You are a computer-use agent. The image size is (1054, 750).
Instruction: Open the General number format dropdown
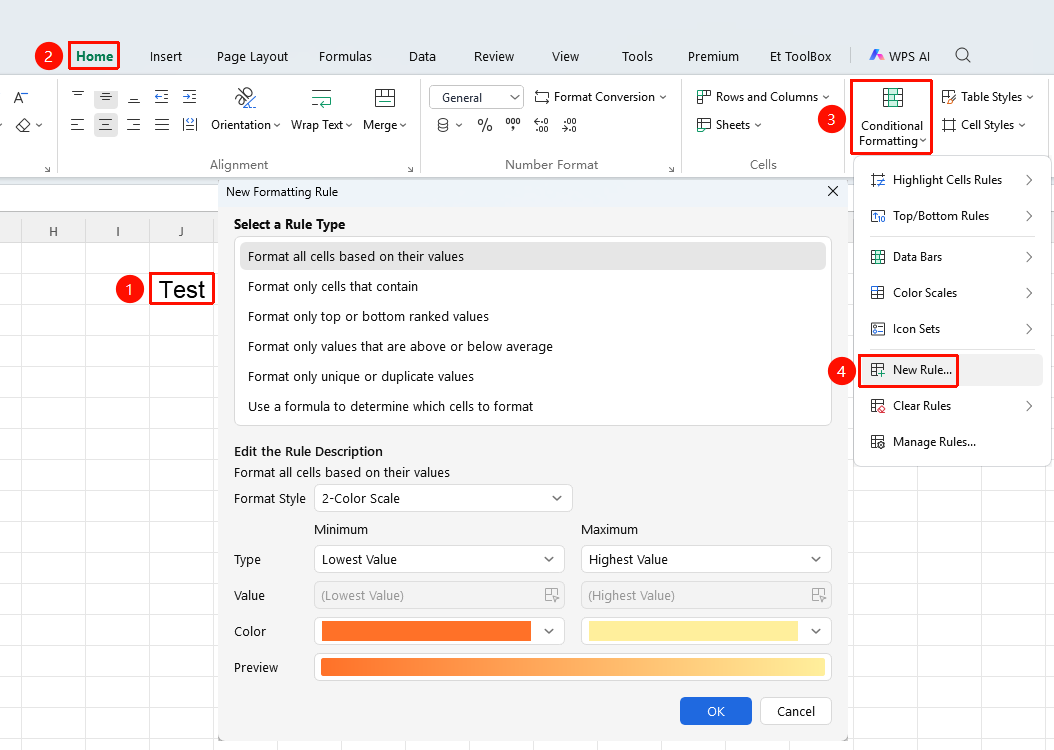(476, 97)
